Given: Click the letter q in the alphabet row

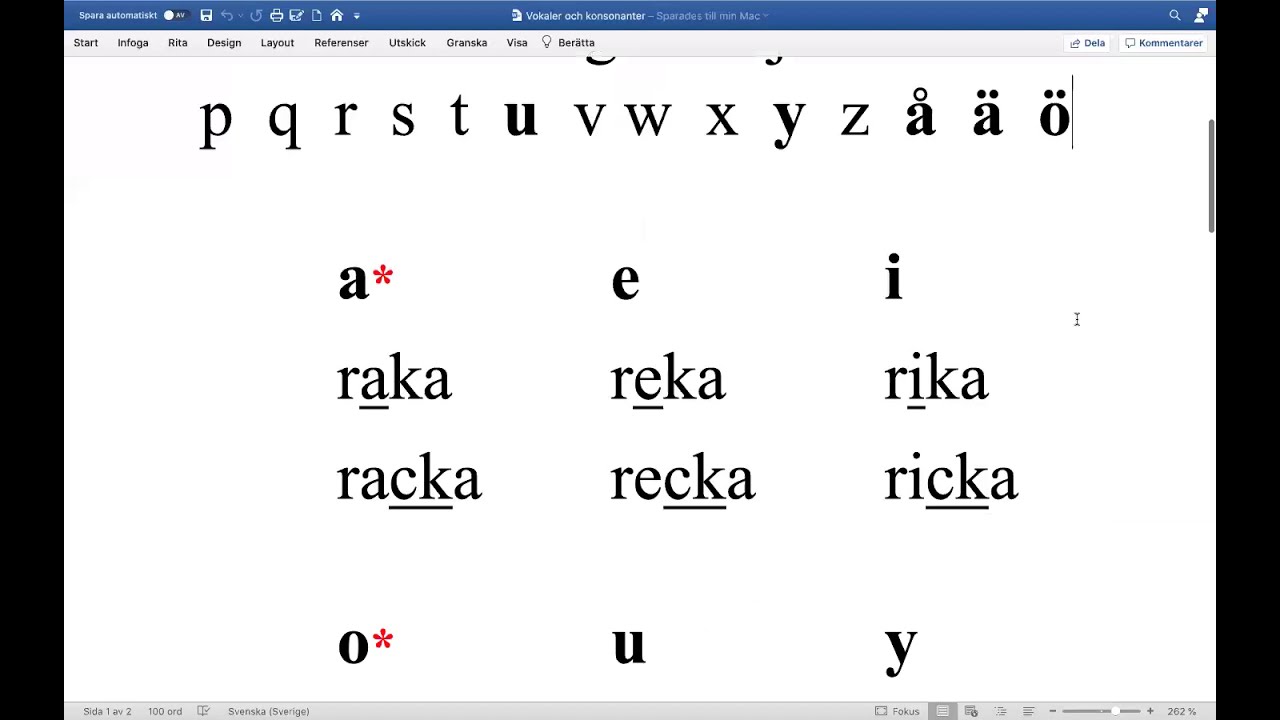Looking at the screenshot, I should [284, 120].
